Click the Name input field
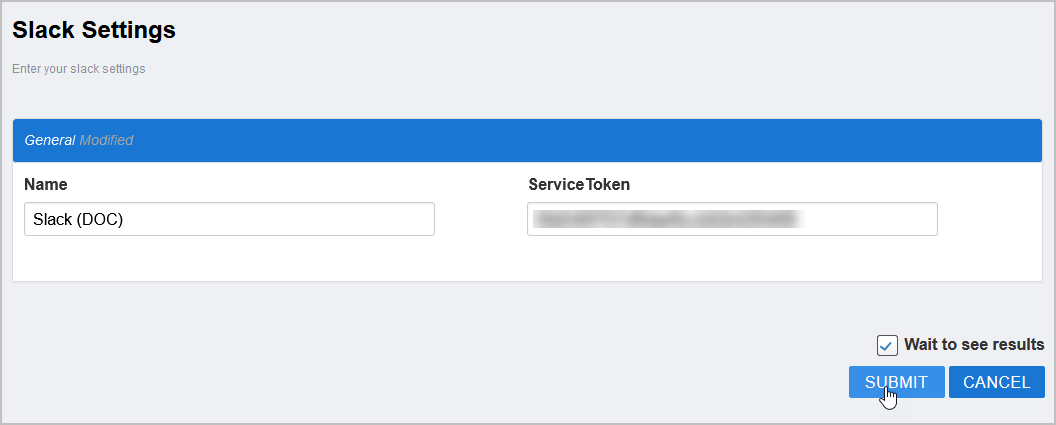1056x425 pixels. point(229,219)
